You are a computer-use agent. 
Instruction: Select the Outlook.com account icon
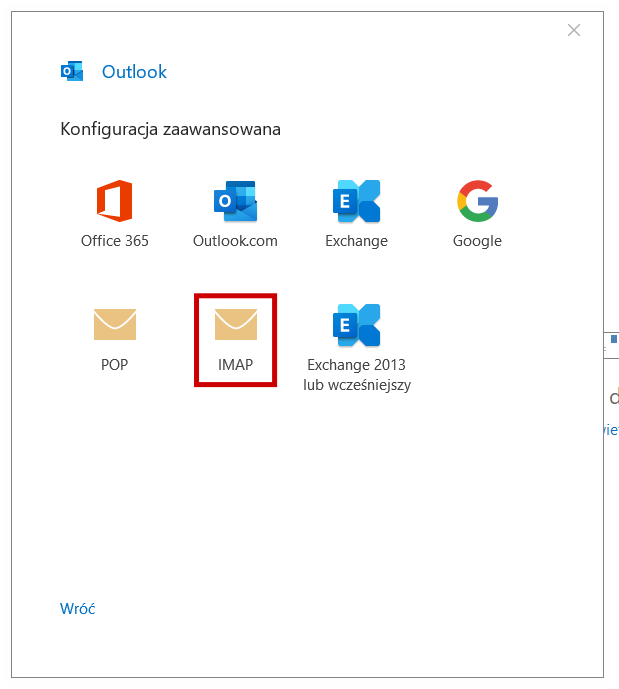pos(235,201)
